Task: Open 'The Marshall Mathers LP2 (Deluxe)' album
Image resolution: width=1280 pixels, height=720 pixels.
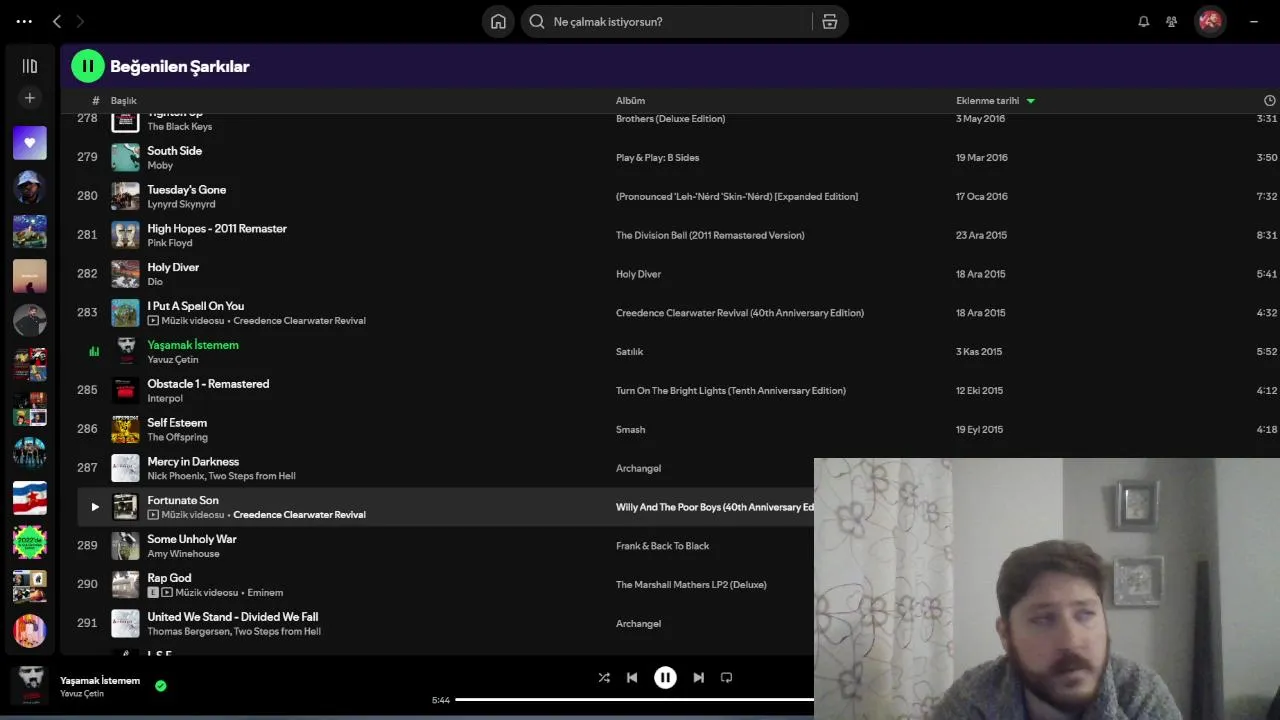Action: point(691,585)
